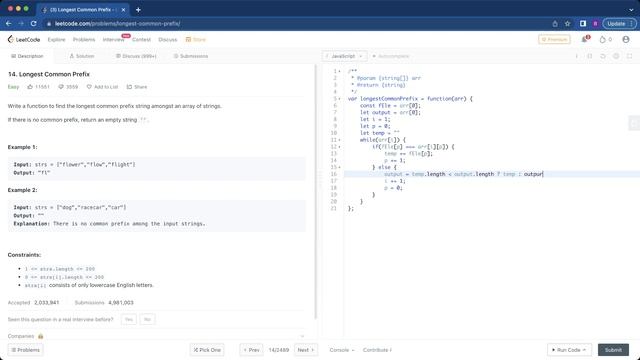The width and height of the screenshot is (640, 360).
Task: Toggle the Autocomplete option
Action: click(x=390, y=56)
